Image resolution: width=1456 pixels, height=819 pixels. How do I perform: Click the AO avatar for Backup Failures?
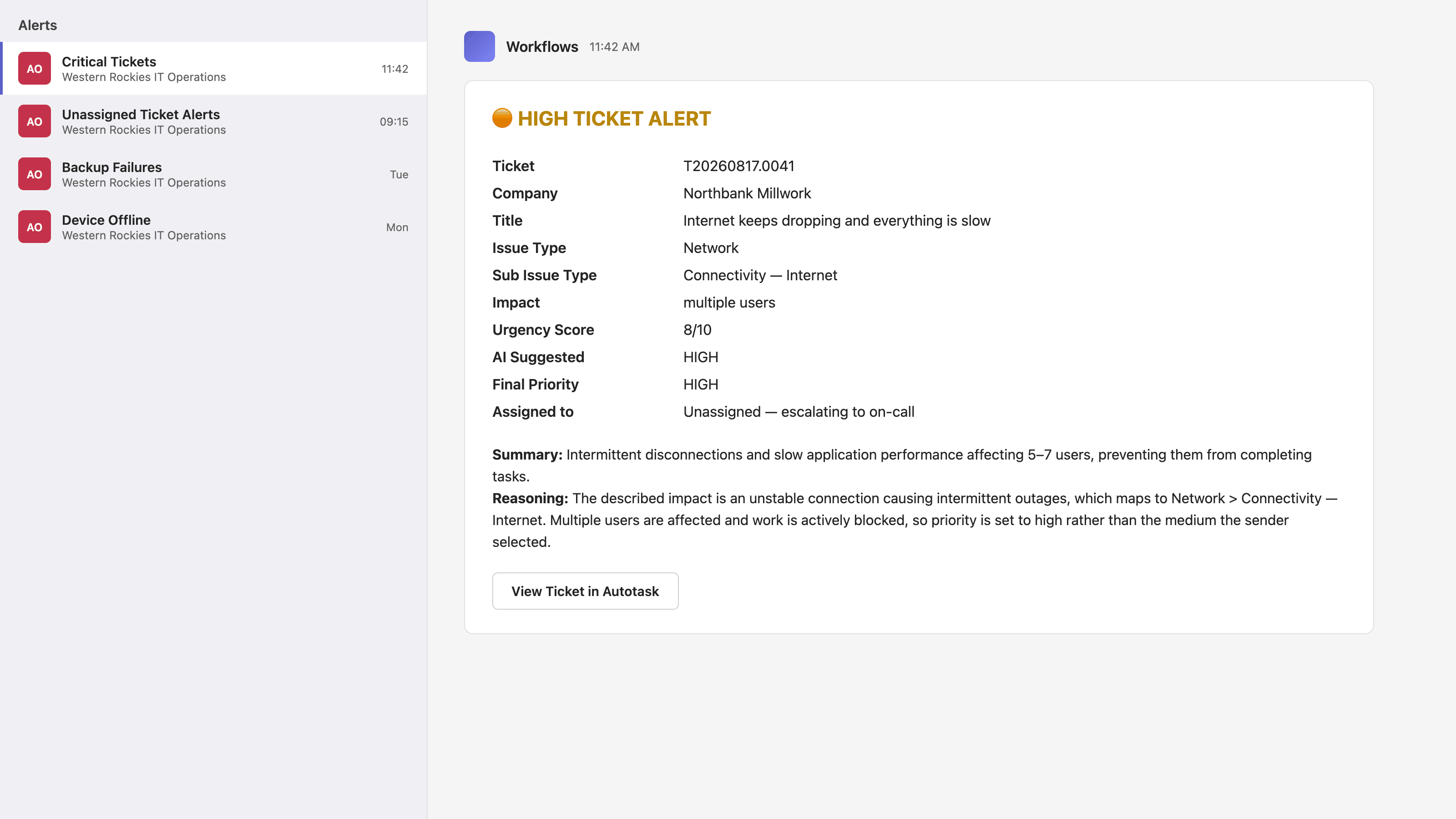point(35,174)
